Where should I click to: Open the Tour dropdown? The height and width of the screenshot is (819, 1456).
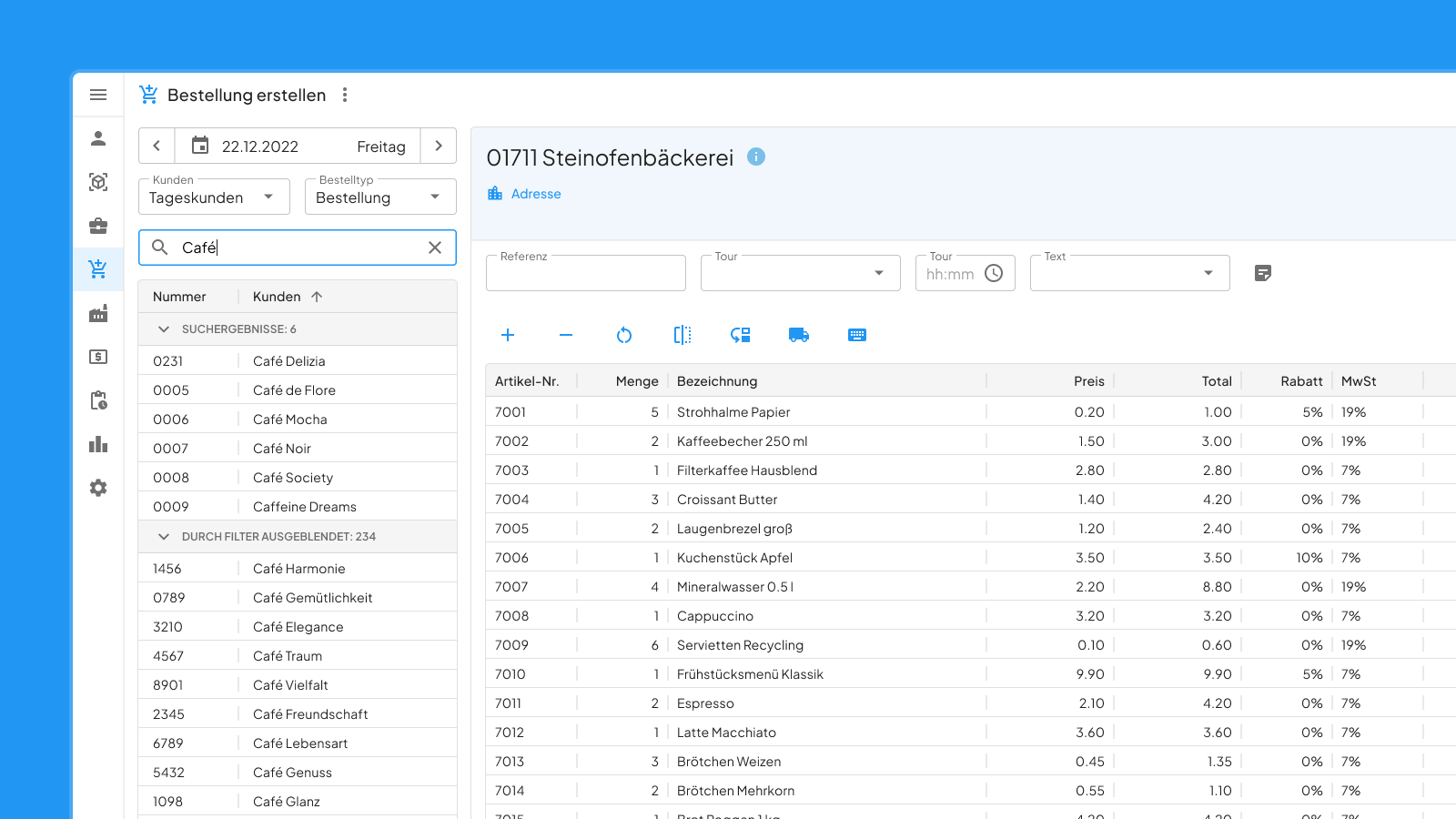pos(801,273)
